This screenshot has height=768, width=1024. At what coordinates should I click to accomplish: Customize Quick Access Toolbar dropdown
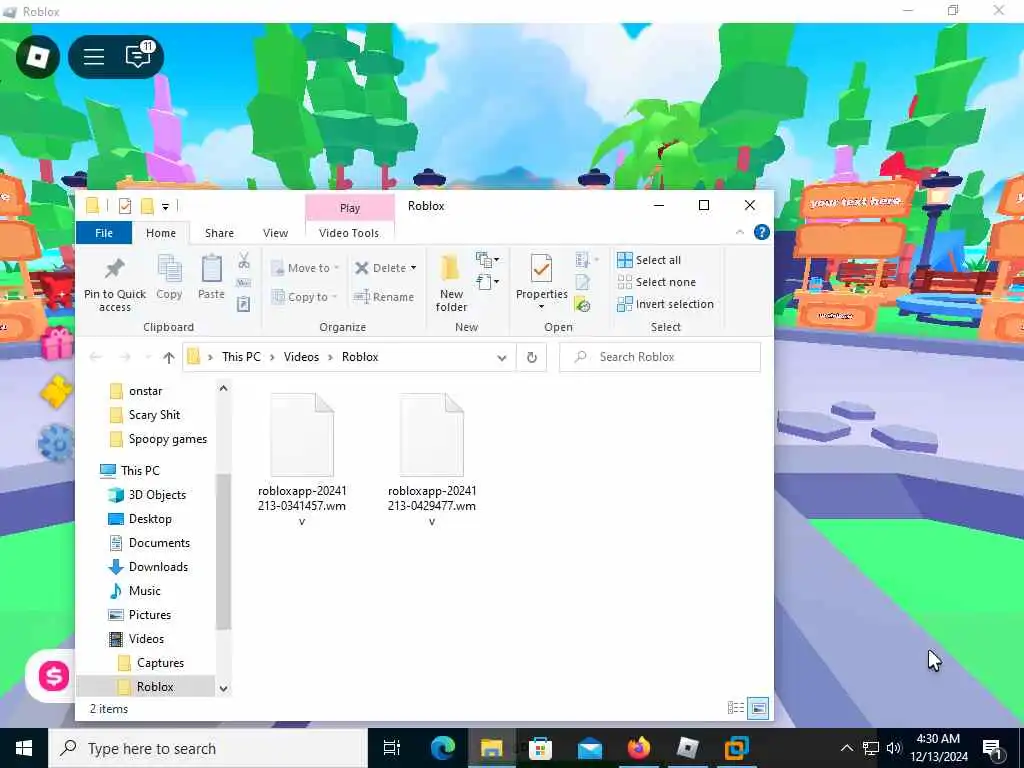click(x=165, y=207)
